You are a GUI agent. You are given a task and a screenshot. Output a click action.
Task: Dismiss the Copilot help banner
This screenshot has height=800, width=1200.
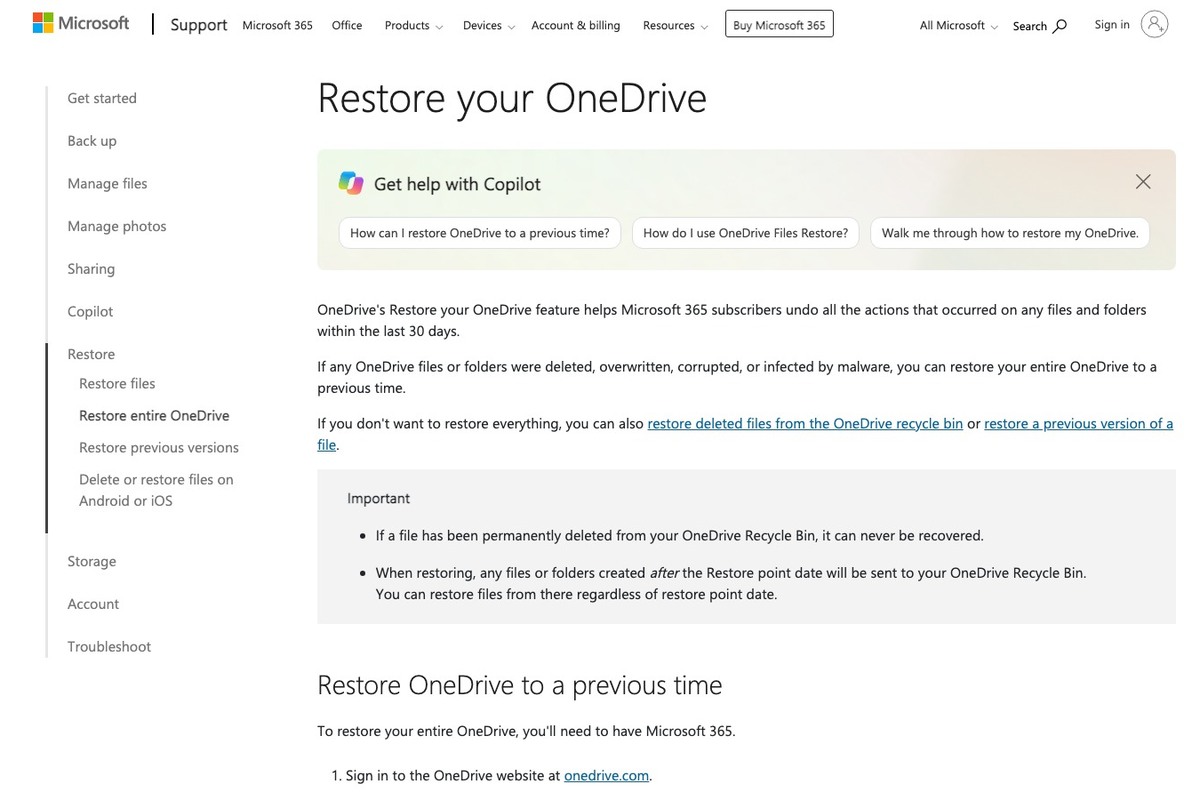(1143, 182)
